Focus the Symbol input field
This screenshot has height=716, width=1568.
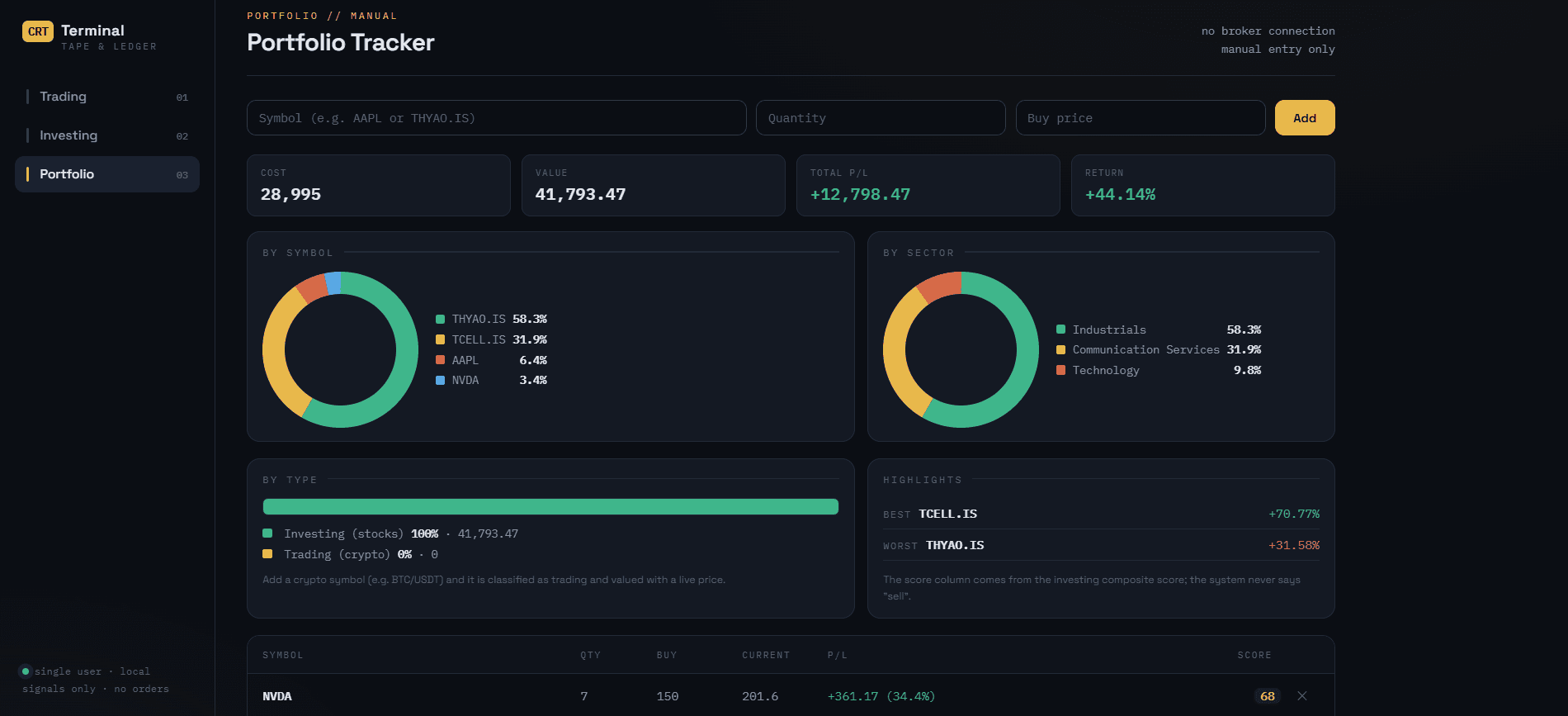point(496,118)
